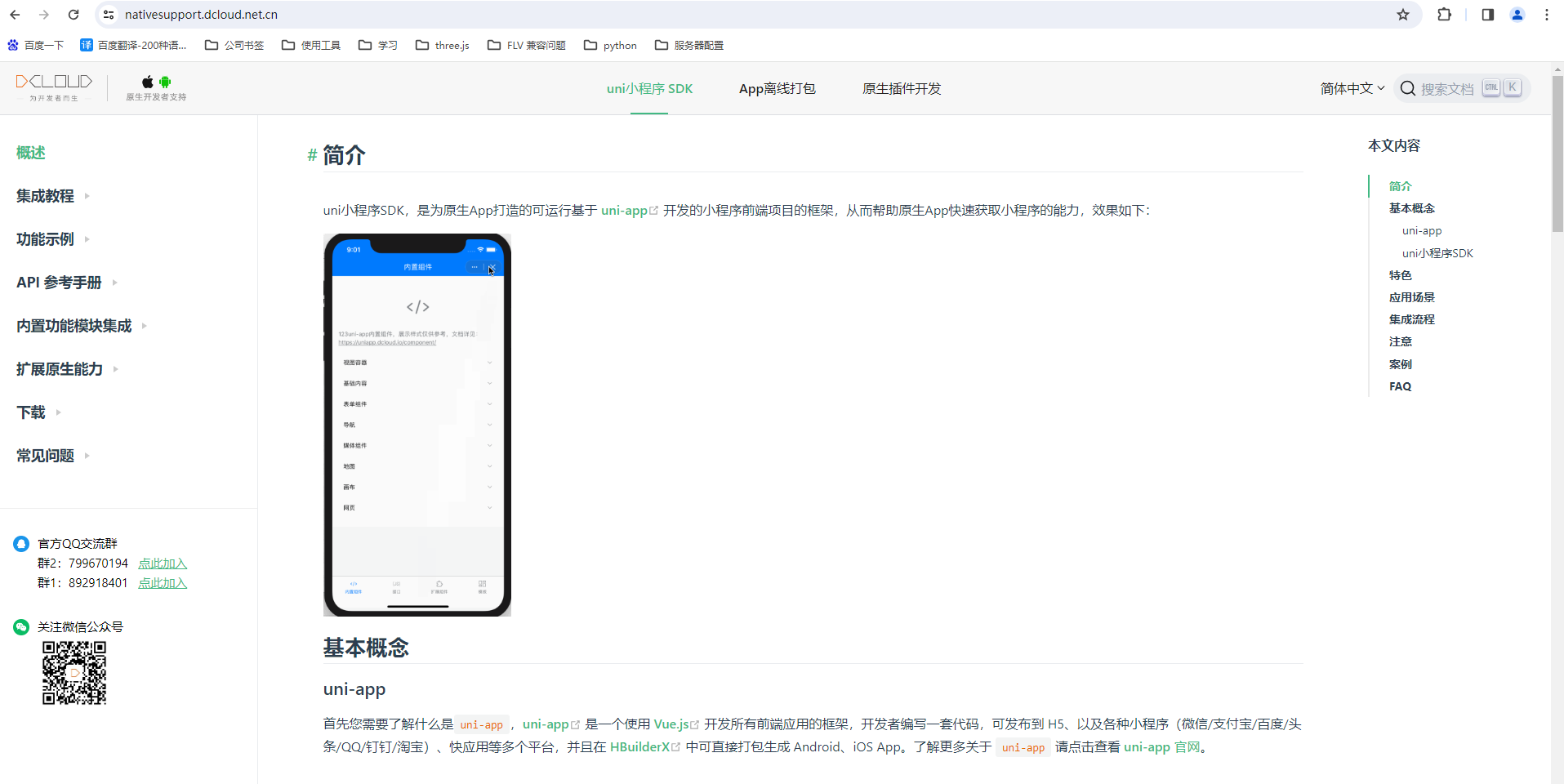Open the 公司书签 bookmarks folder
This screenshot has width=1564, height=784.
point(234,46)
